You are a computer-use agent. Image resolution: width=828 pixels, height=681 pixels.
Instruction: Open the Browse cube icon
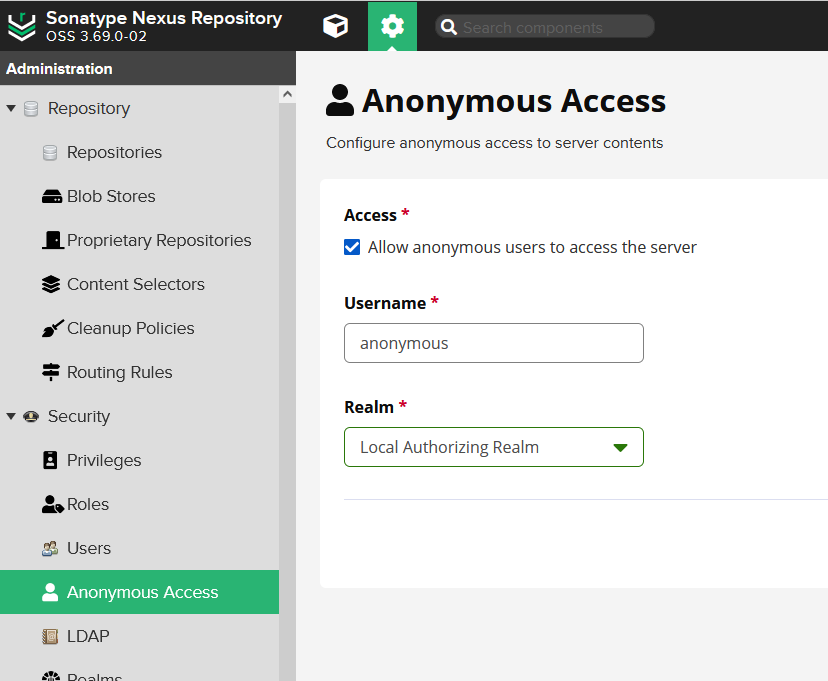(336, 26)
